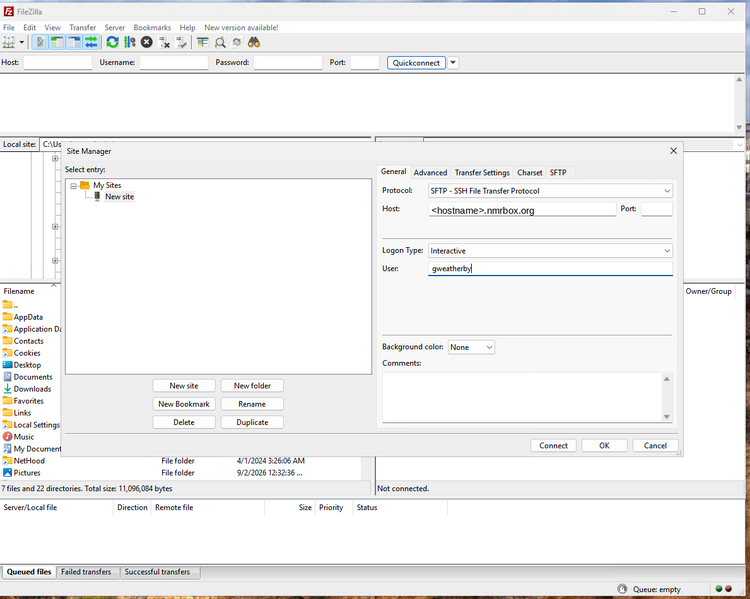Toggle directory comparison magnifier icon
Screen dimensions: 750x599
(220, 43)
